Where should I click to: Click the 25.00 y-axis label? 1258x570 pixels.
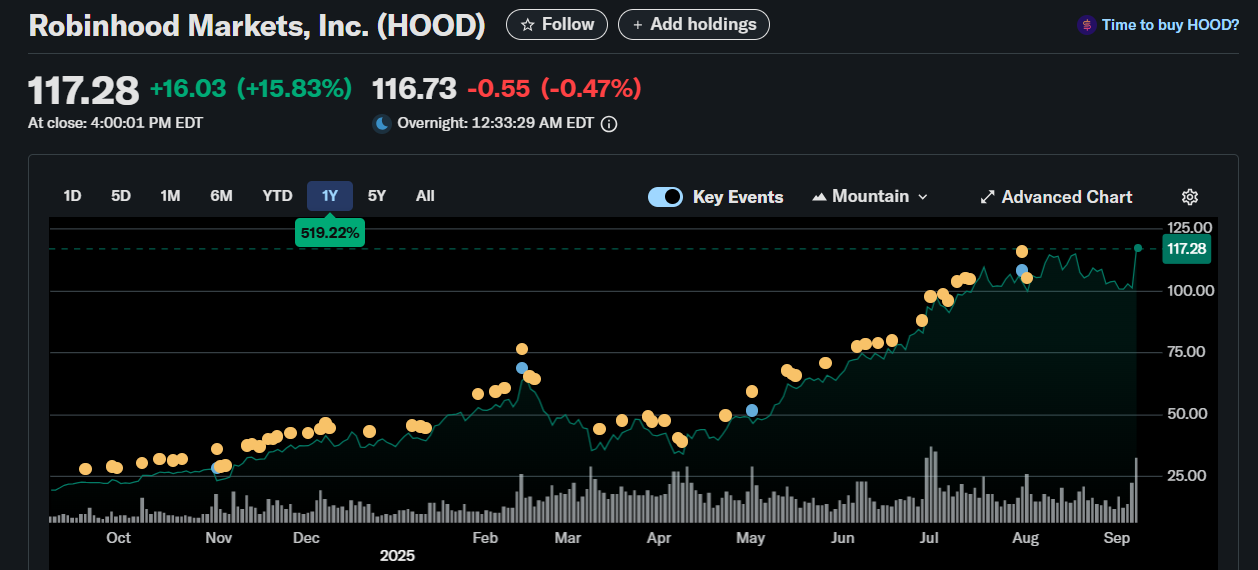pos(1185,476)
